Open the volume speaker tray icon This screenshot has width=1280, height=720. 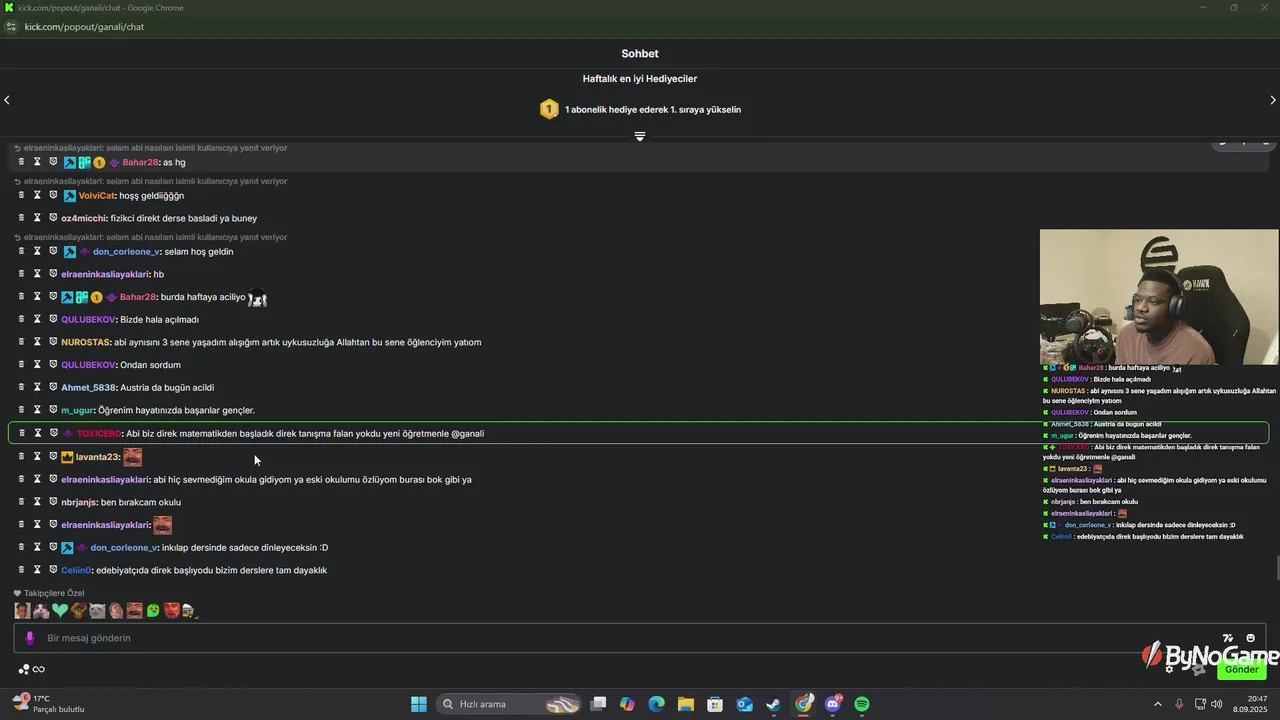pos(1216,704)
